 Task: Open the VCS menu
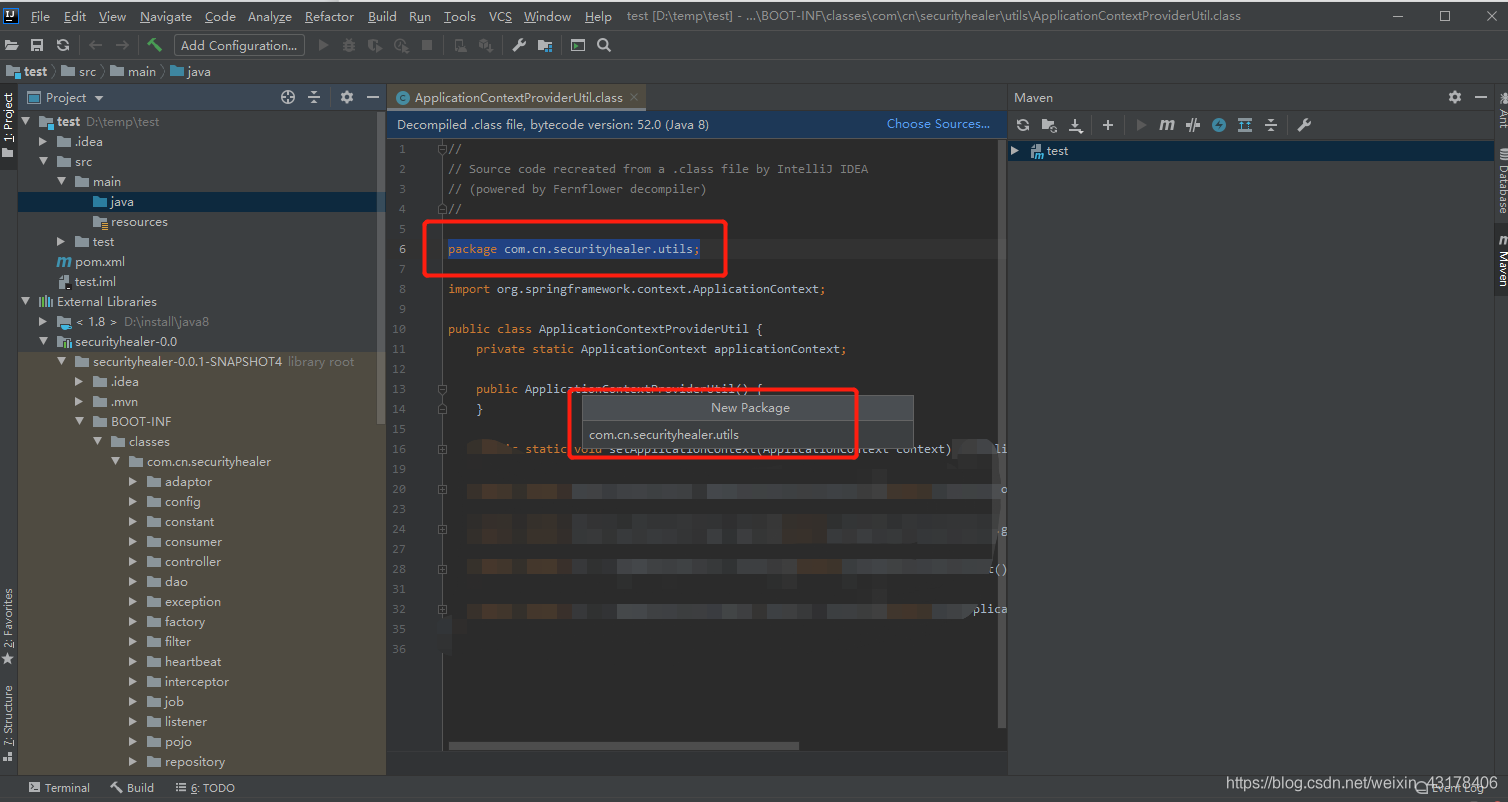click(x=500, y=16)
